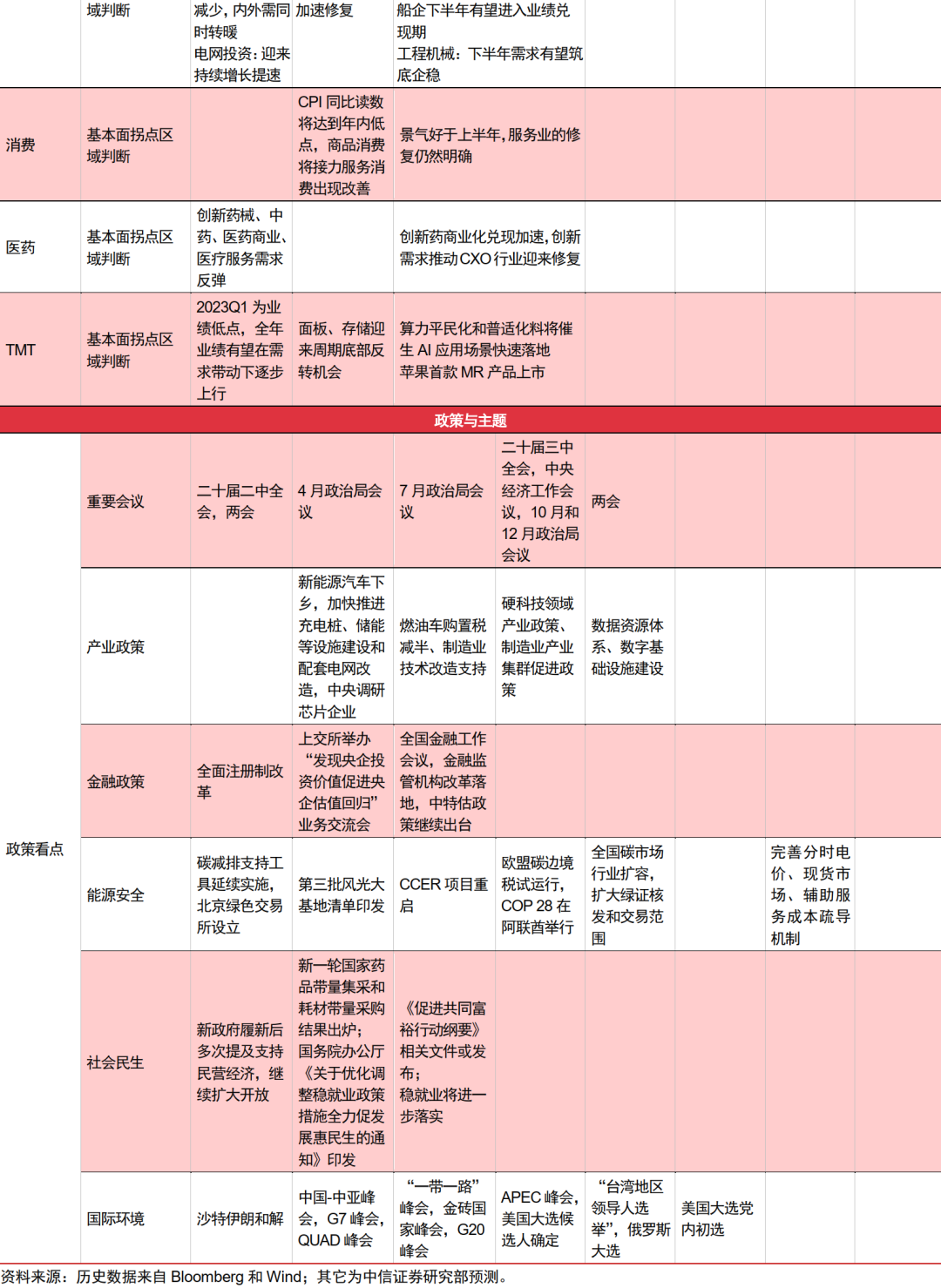This screenshot has height=1288, width=941.
Task: Click the cell 4 月政治局会议
Action: pos(341,501)
